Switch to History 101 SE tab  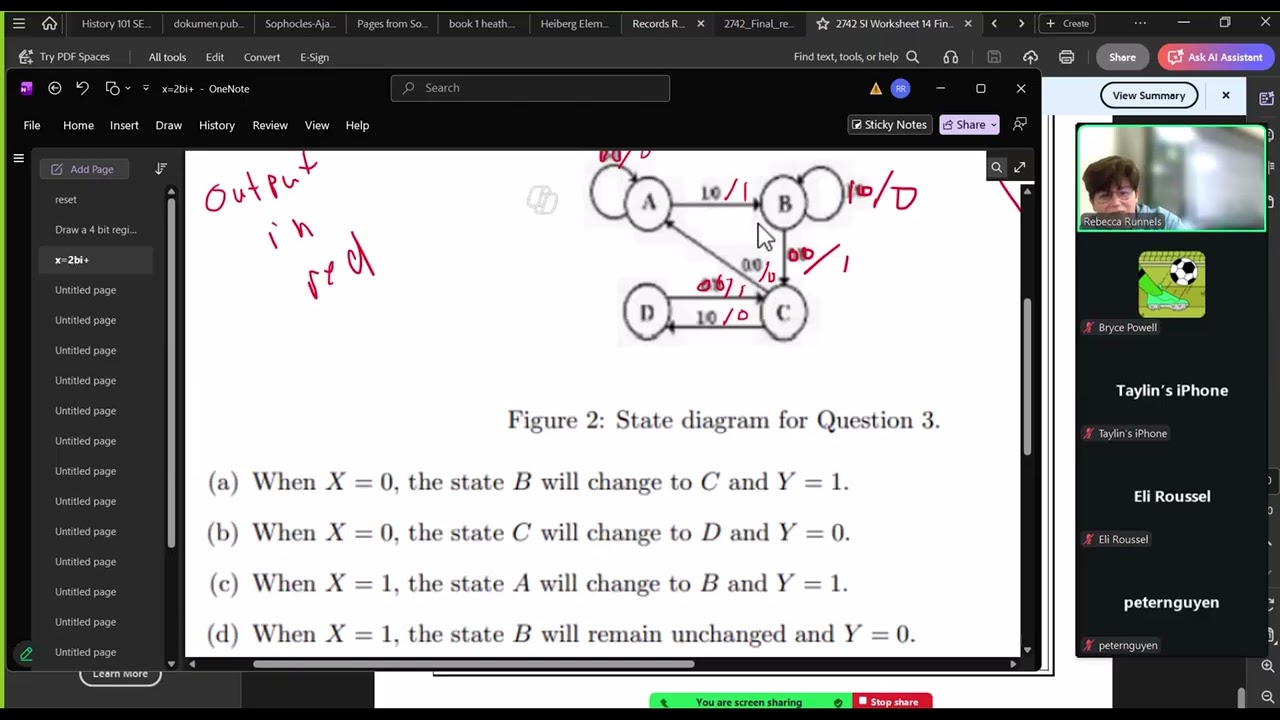click(x=116, y=23)
